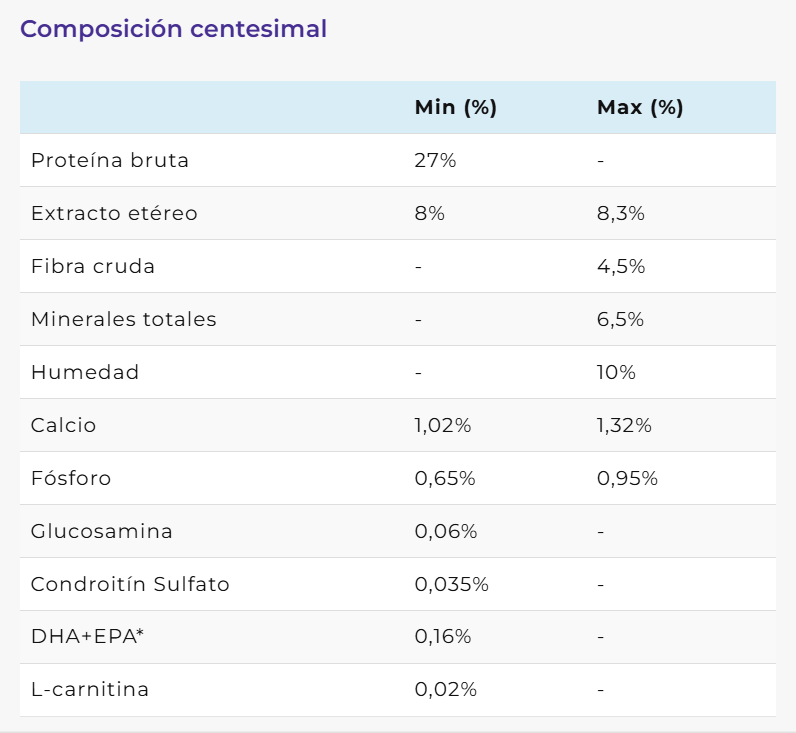Click the 27% protein minimum value
The width and height of the screenshot is (796, 733).
(435, 160)
